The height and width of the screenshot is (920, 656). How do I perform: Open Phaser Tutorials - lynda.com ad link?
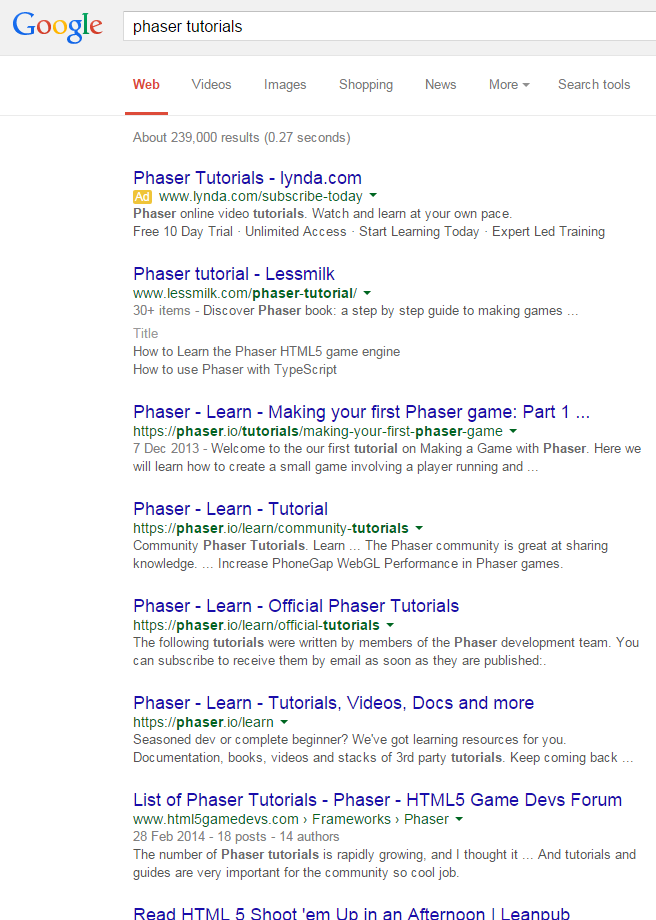point(247,178)
